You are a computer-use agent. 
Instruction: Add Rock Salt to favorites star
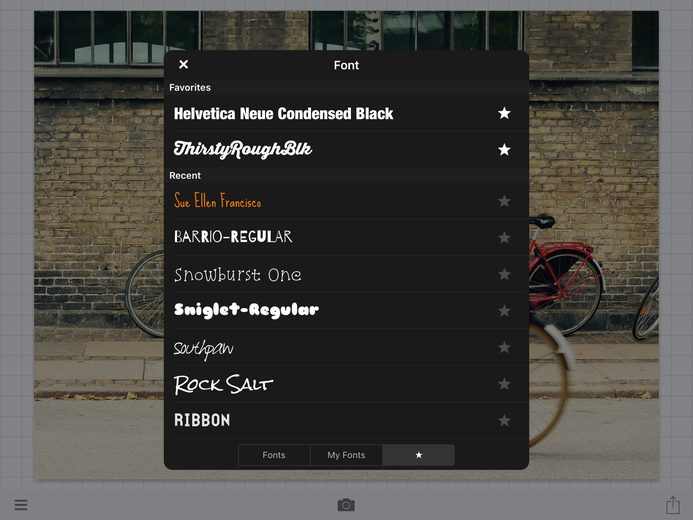(504, 384)
